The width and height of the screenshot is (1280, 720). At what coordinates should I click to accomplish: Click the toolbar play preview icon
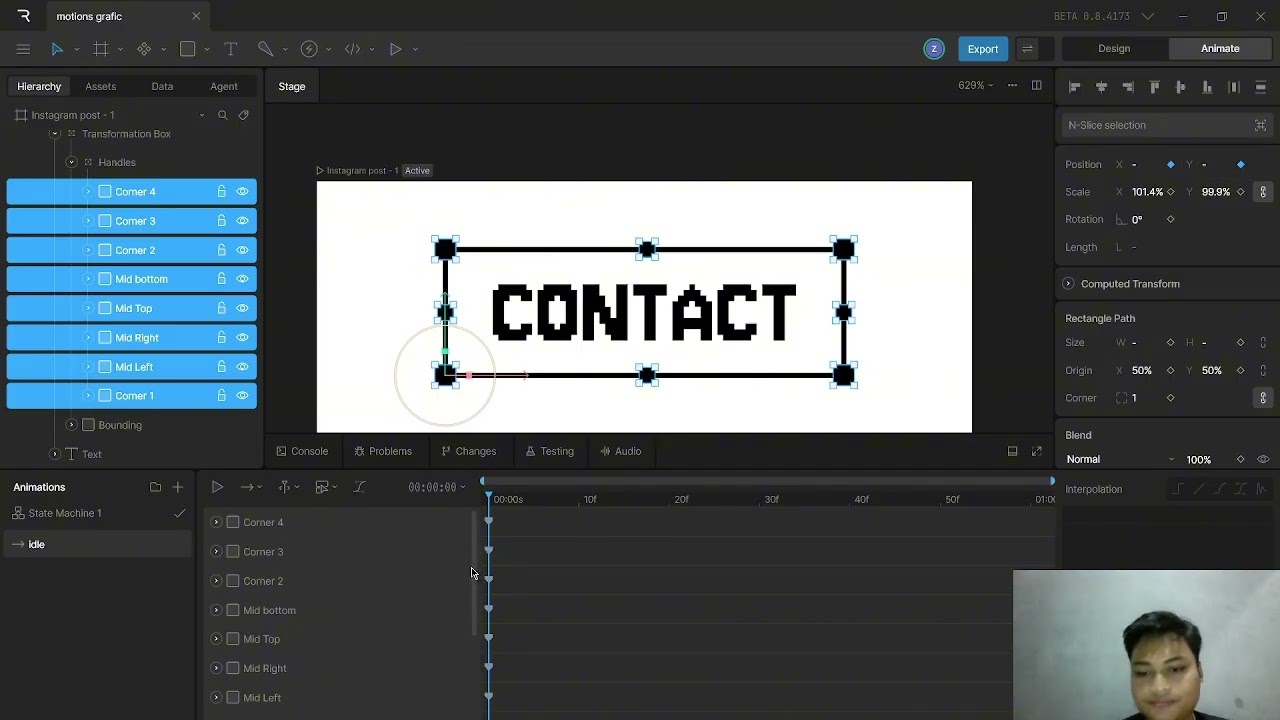[x=396, y=49]
